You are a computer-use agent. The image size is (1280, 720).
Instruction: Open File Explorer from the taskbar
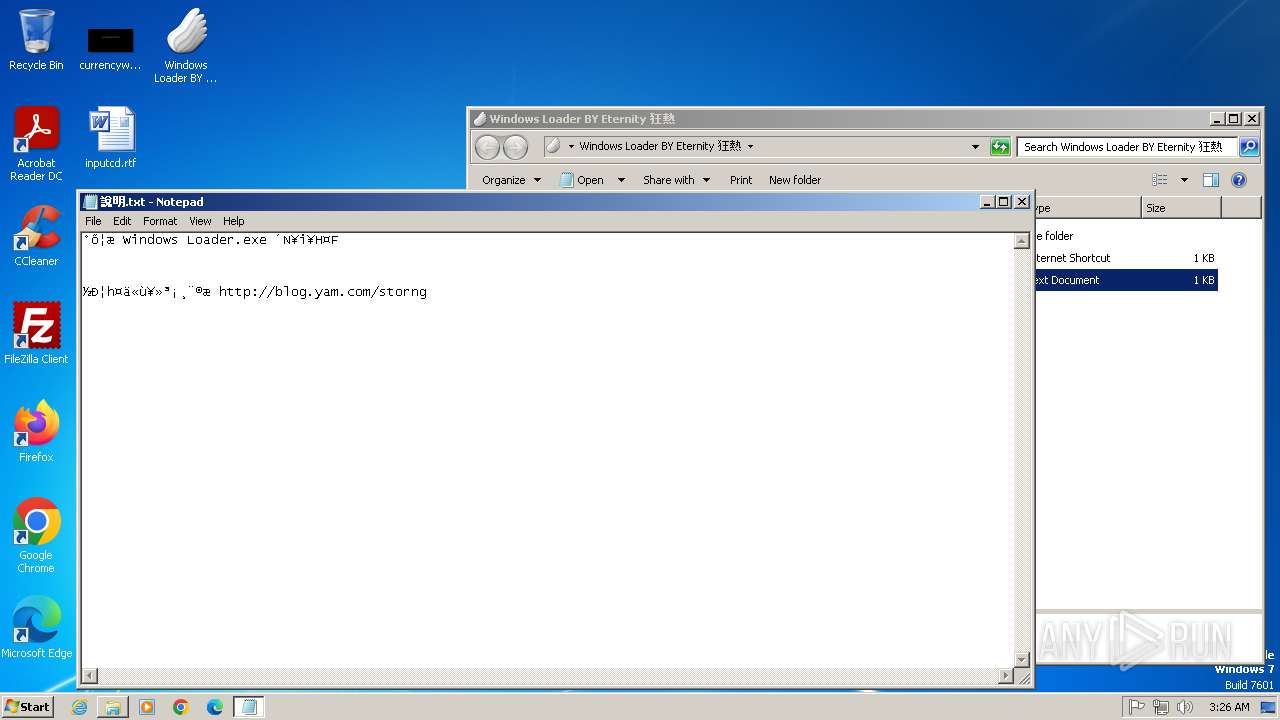coord(113,707)
